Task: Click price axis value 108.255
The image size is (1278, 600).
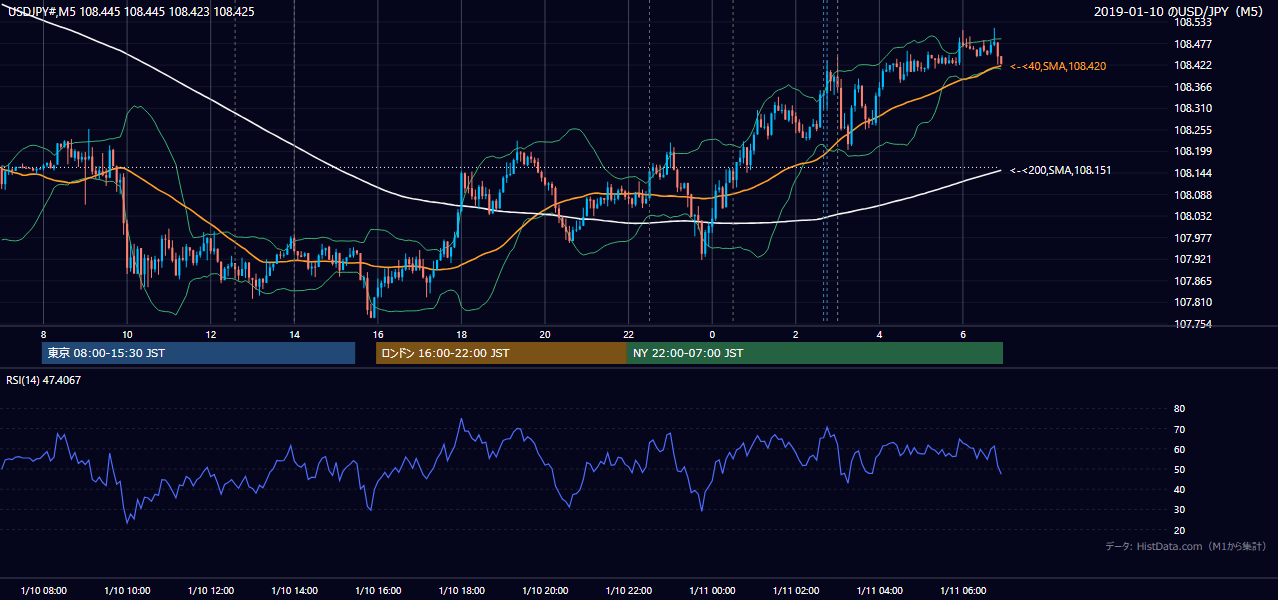Action: click(x=1193, y=130)
